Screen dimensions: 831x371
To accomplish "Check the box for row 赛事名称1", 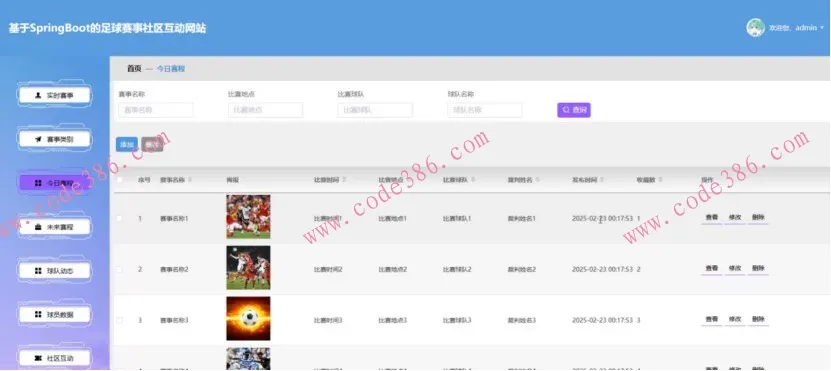I will pyautogui.click(x=120, y=218).
